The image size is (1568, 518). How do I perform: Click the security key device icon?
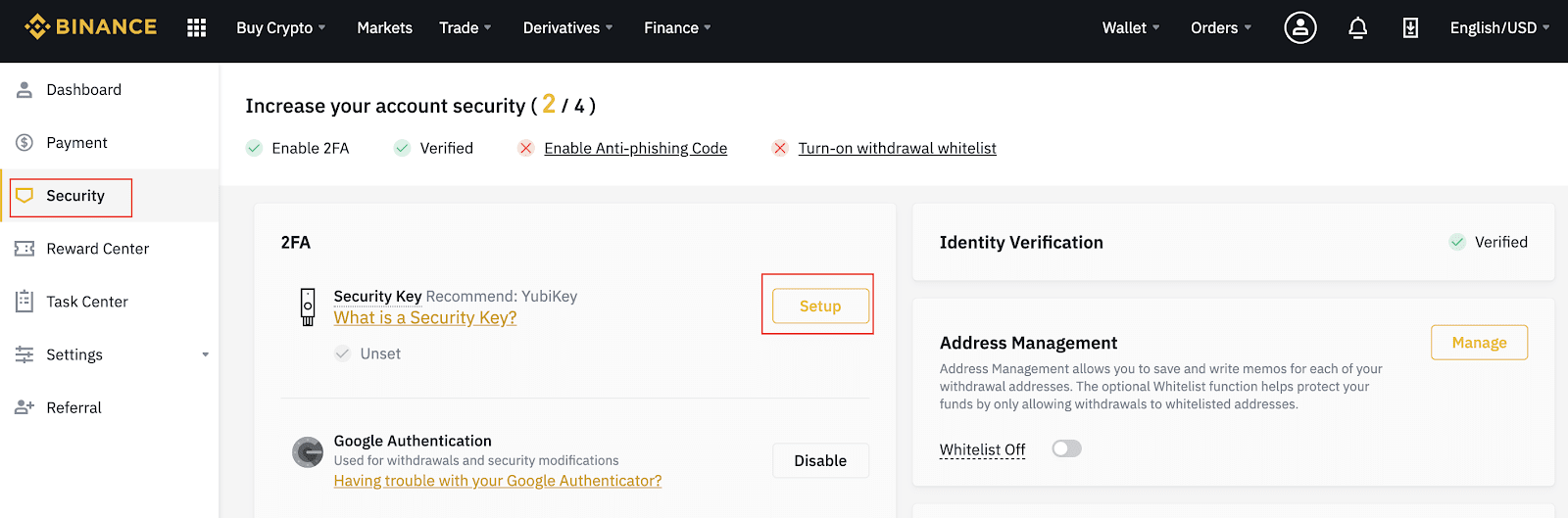click(x=308, y=306)
